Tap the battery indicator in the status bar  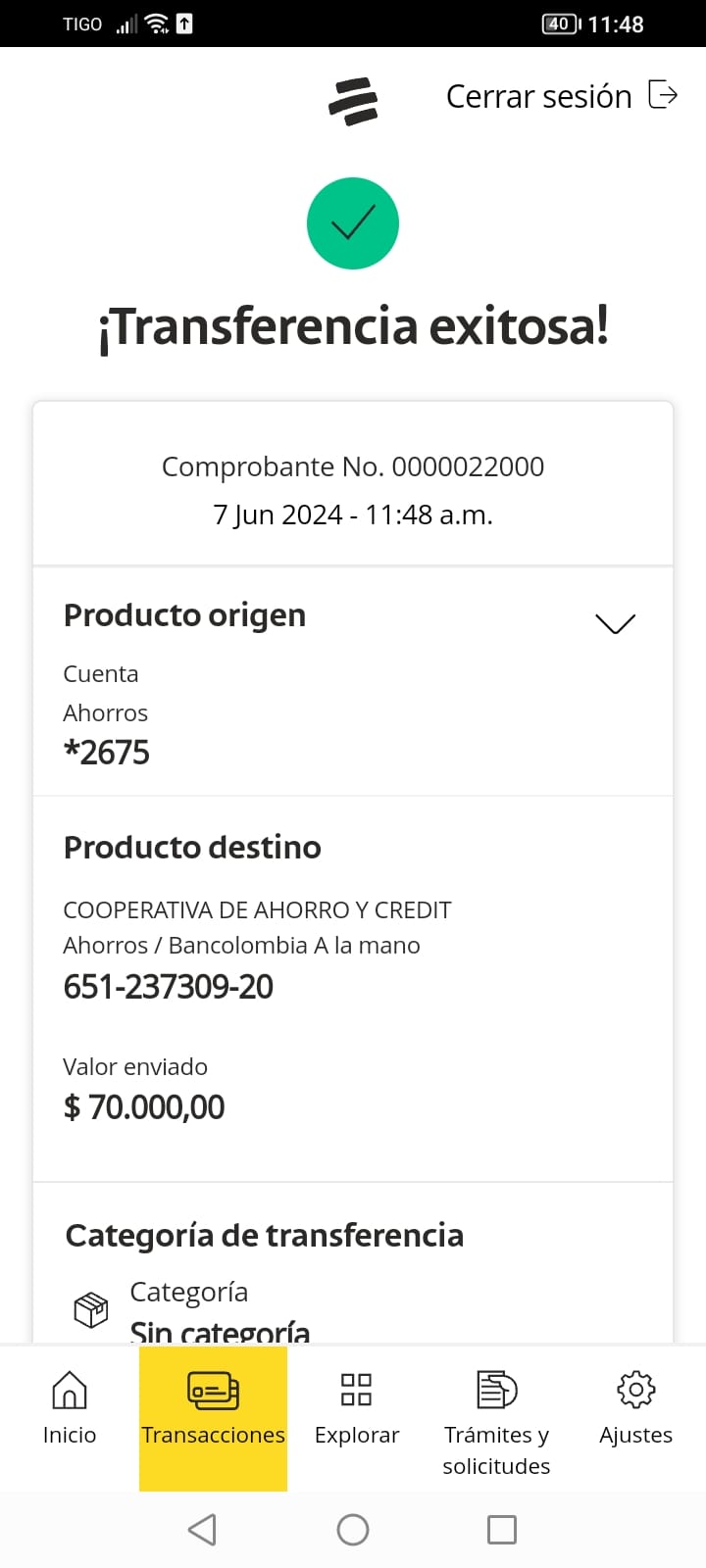(561, 24)
